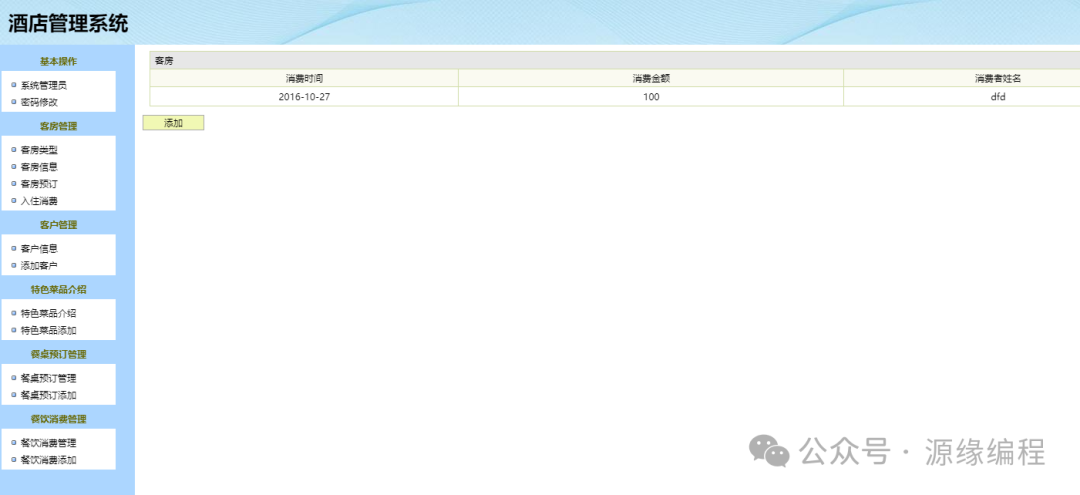1080x495 pixels.
Task: Go to 特色菜品添加
Action: tap(48, 330)
